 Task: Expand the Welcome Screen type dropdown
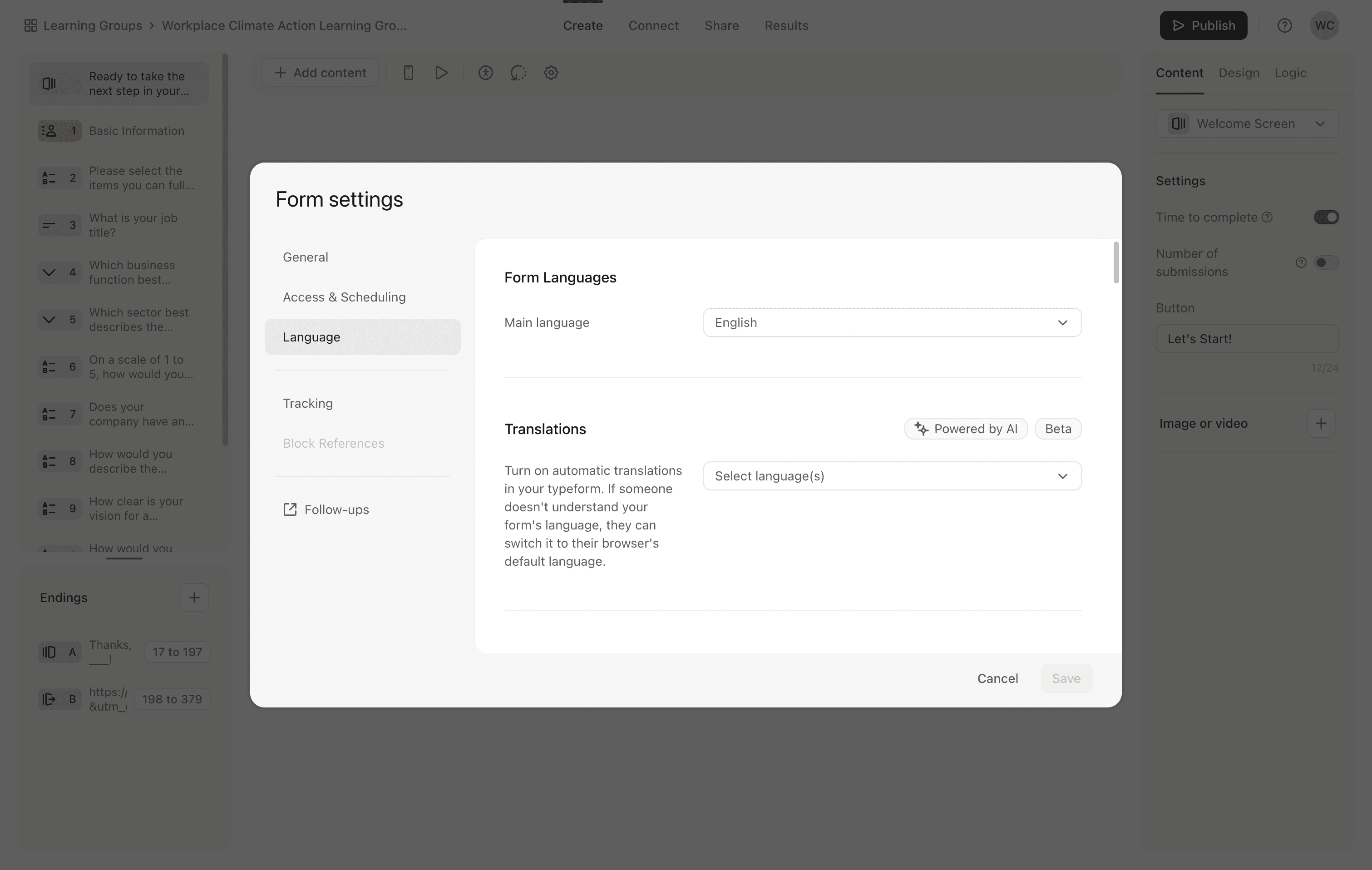[1247, 124]
